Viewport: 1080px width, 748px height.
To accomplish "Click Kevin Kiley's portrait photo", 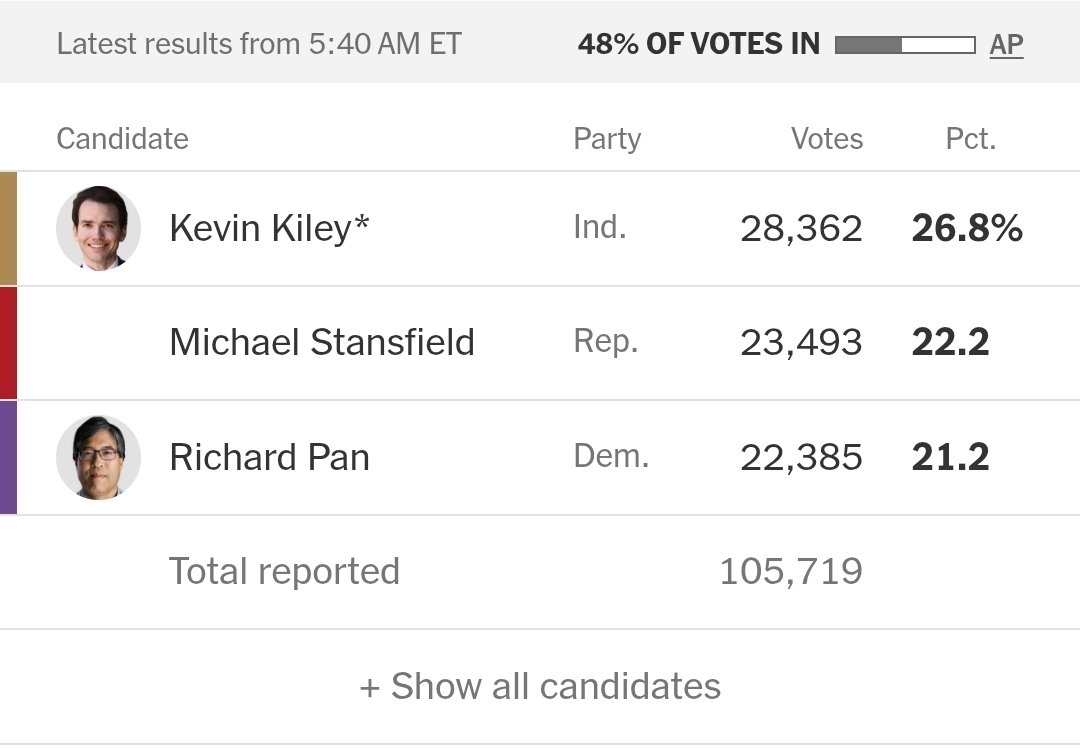I will click(x=98, y=228).
